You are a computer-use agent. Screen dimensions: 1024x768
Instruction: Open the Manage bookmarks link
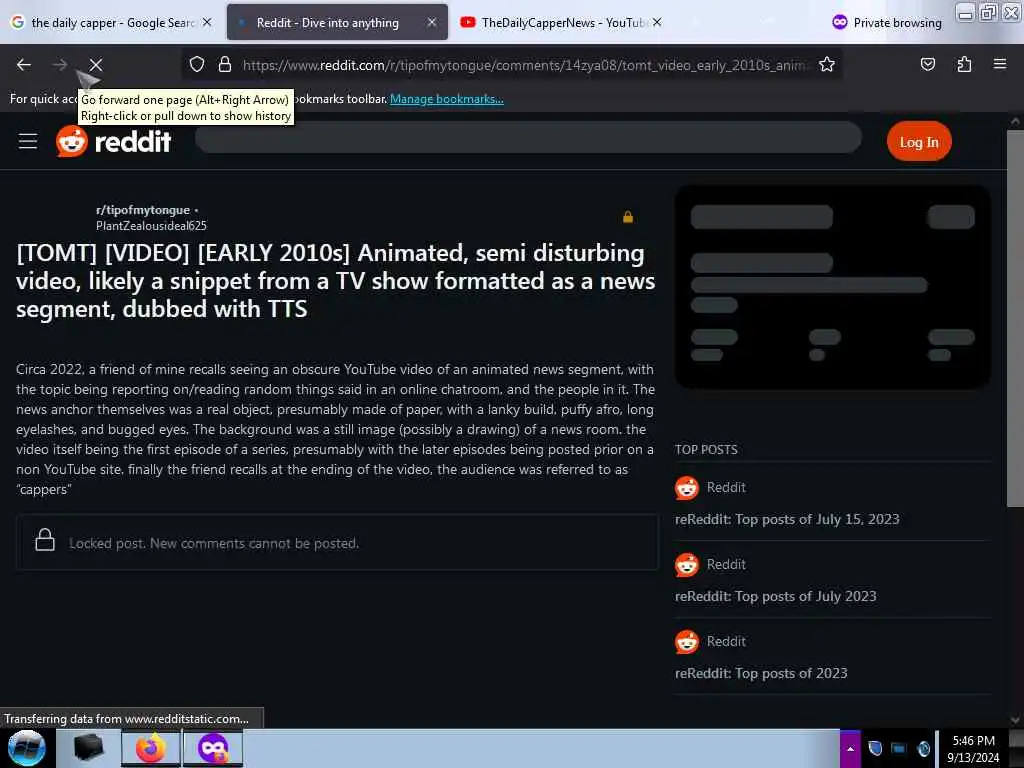(x=447, y=99)
